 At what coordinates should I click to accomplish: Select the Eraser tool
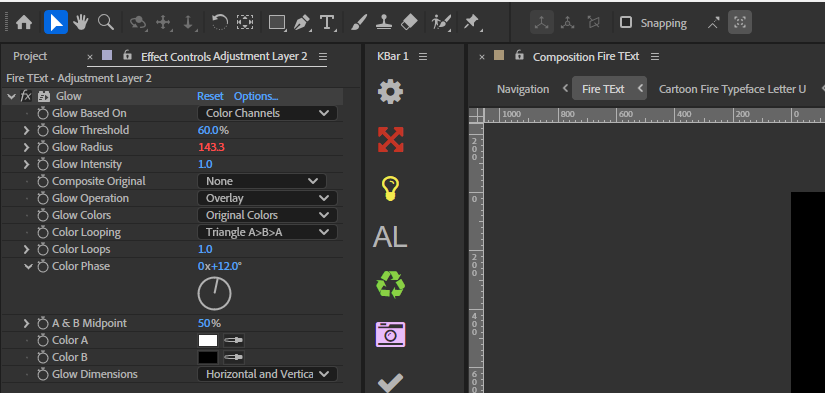click(x=409, y=23)
